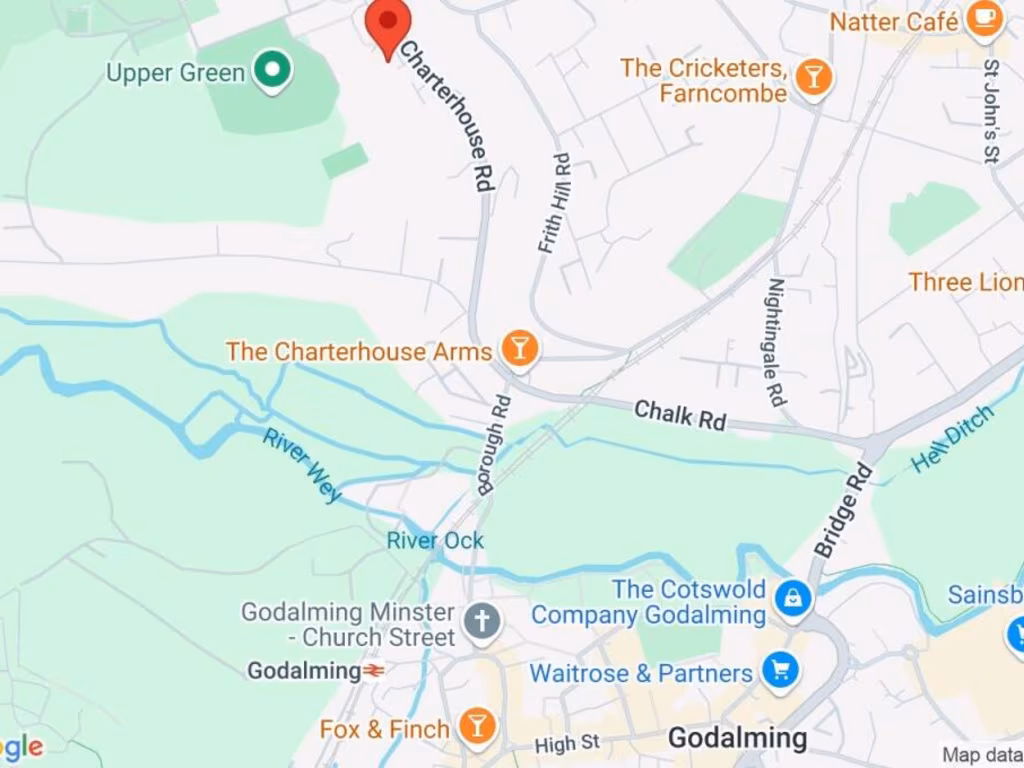Click the red location pin on Charterhouse Rd
The width and height of the screenshot is (1024, 768).
[x=388, y=26]
